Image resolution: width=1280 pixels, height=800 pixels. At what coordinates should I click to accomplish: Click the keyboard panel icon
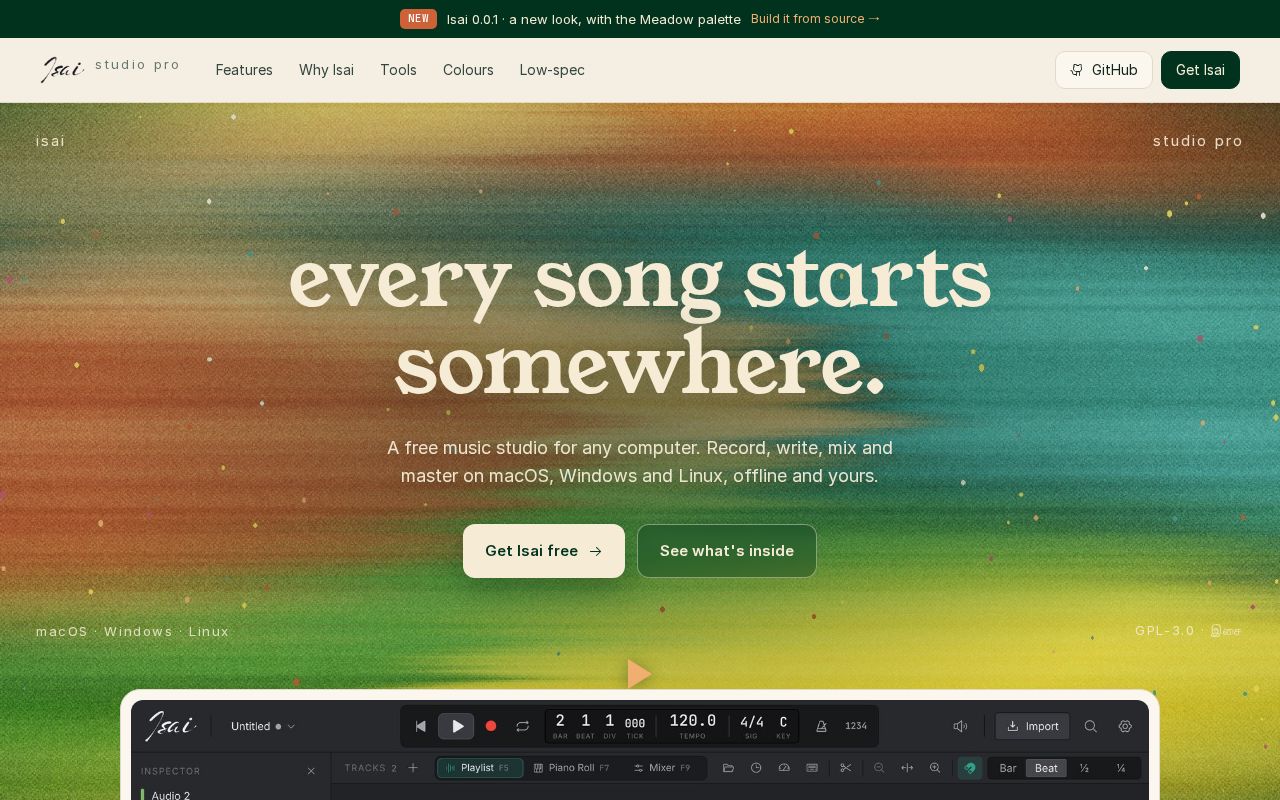coord(812,768)
